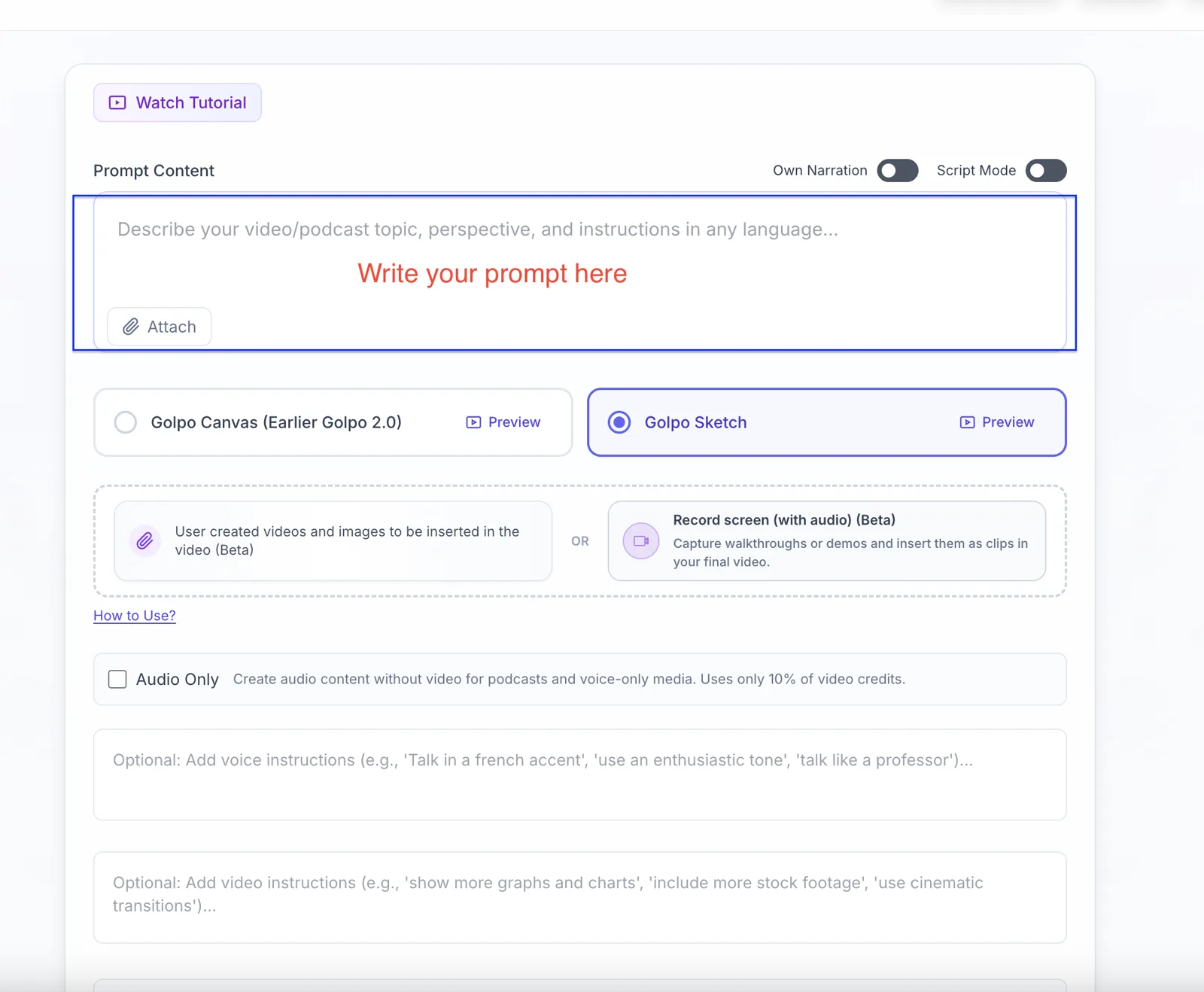Viewport: 1204px width, 992px height.
Task: Click the Prompt Content label
Action: 154,171
